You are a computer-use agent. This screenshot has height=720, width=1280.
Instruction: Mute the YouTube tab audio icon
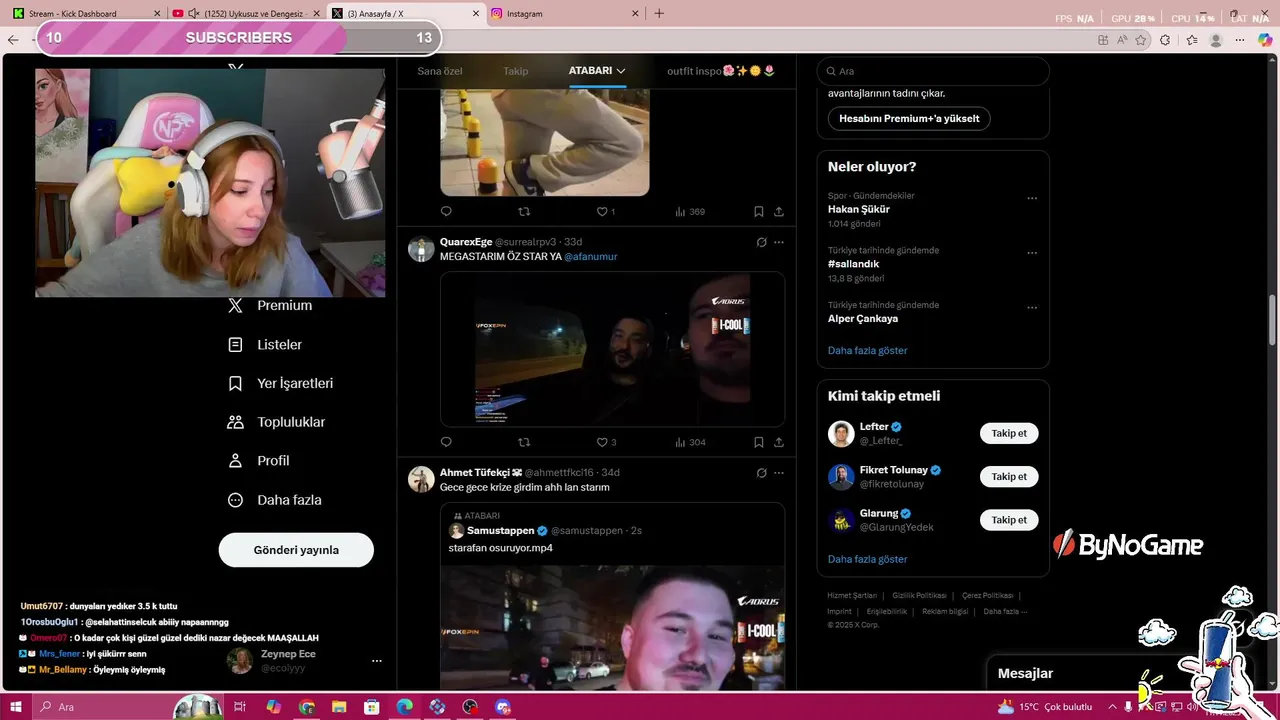tap(194, 14)
